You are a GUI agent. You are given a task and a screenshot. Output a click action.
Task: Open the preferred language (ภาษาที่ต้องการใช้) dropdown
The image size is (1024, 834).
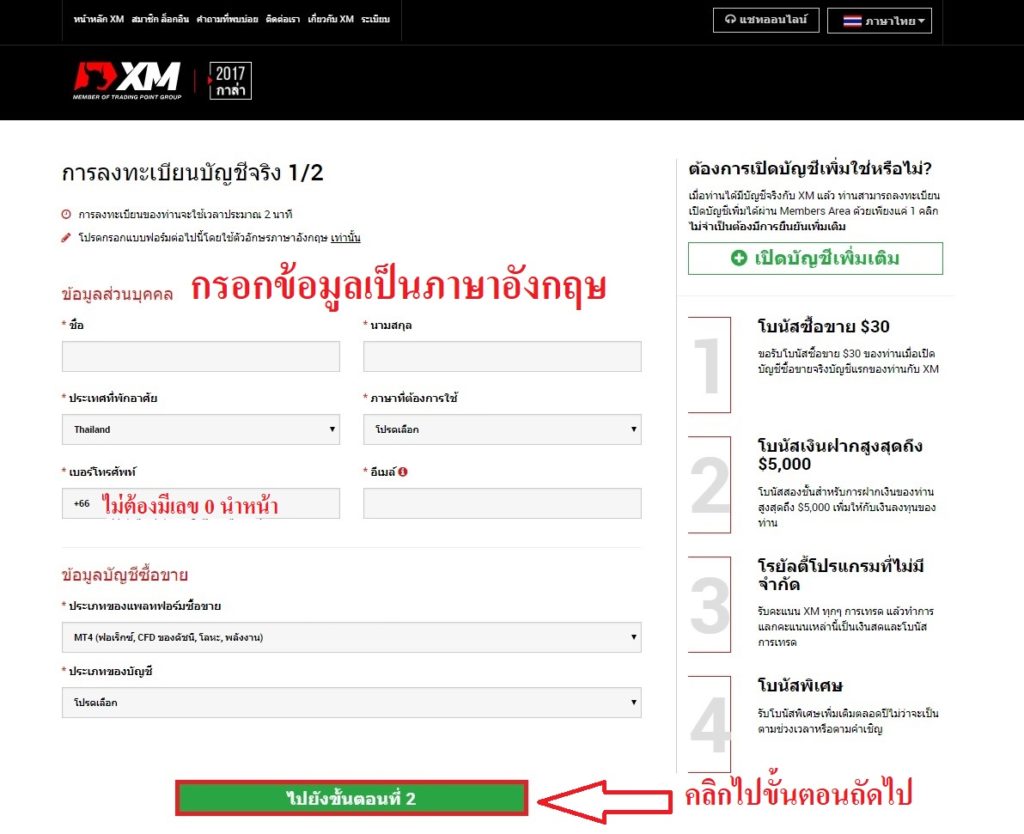502,429
